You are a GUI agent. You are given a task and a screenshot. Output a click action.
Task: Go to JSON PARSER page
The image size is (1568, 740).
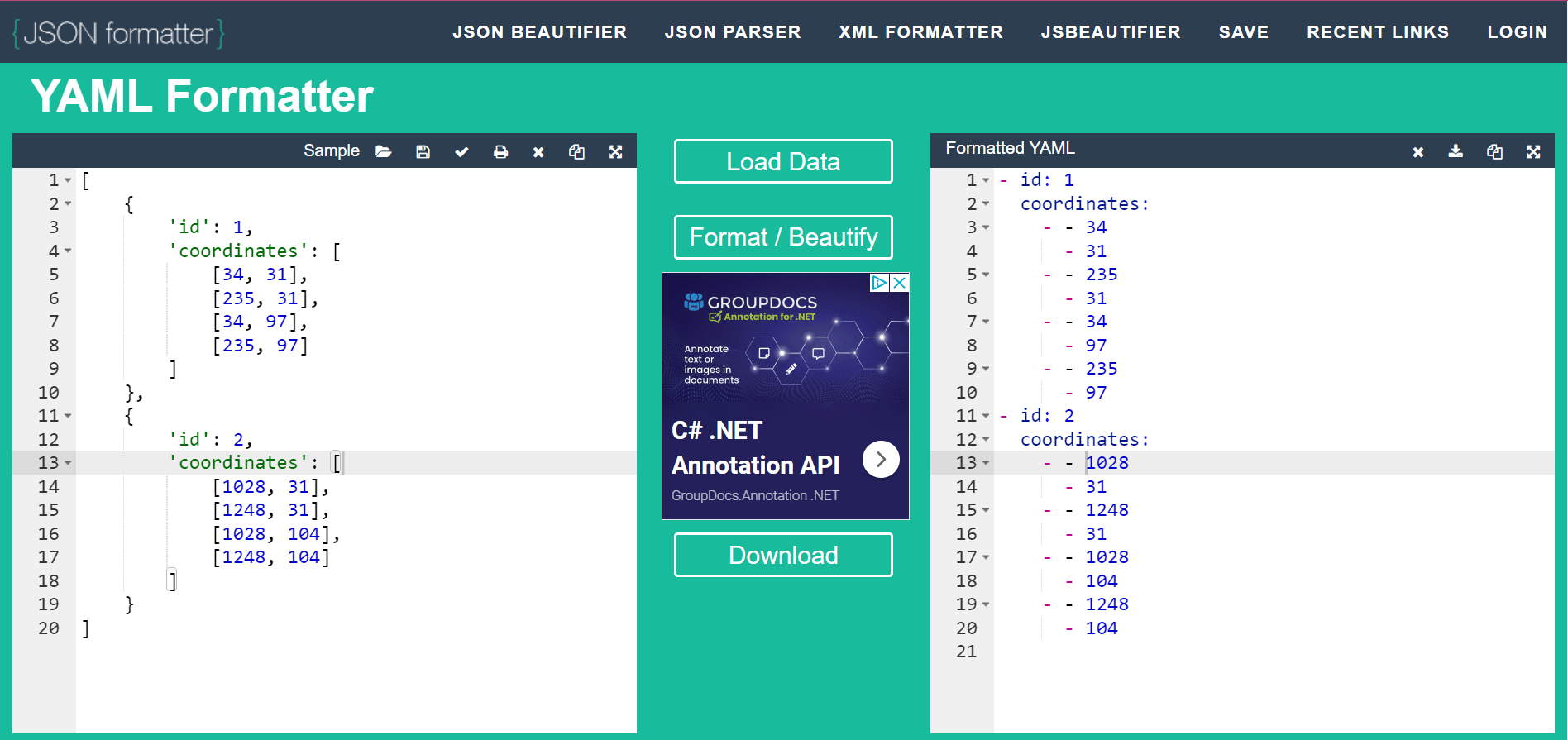pos(733,32)
